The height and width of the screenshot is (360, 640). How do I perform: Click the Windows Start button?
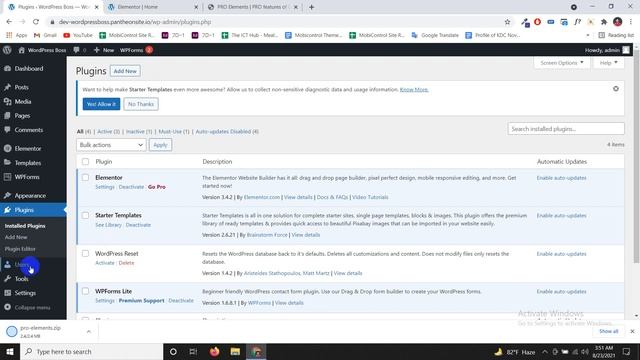(10, 351)
